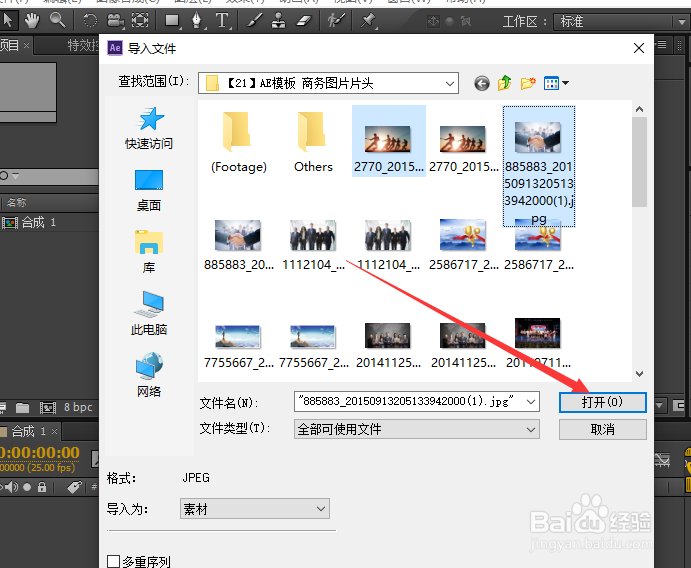Switch to the 特效控制 panel tab

pyautogui.click(x=82, y=45)
